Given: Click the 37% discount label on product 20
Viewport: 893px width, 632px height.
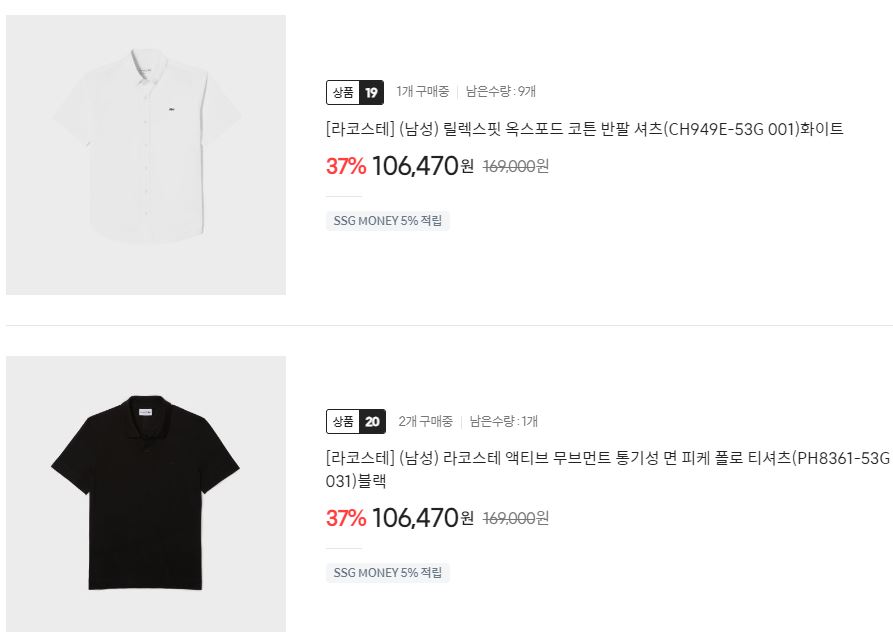Looking at the screenshot, I should tap(346, 518).
